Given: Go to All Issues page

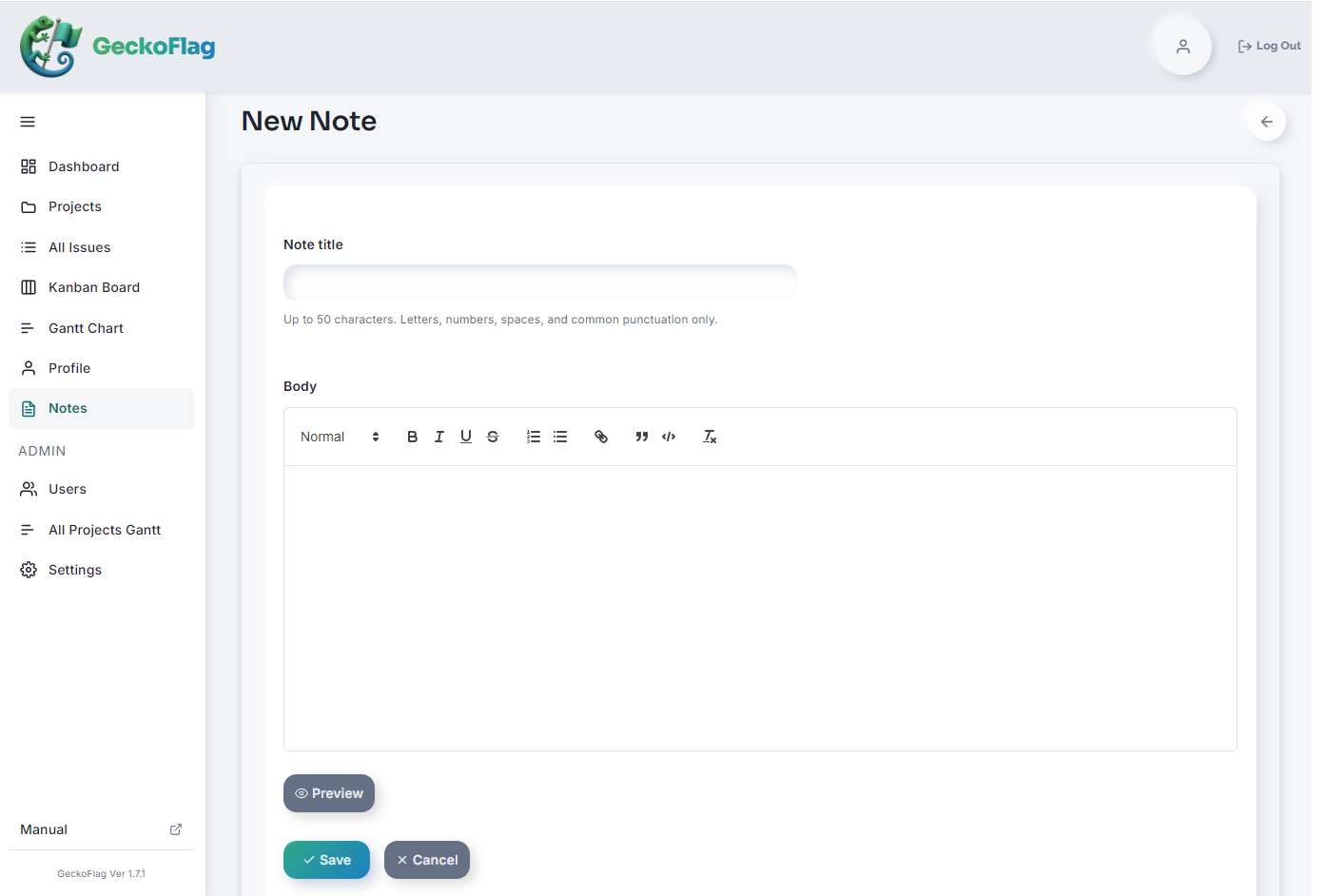Looking at the screenshot, I should point(101,247).
